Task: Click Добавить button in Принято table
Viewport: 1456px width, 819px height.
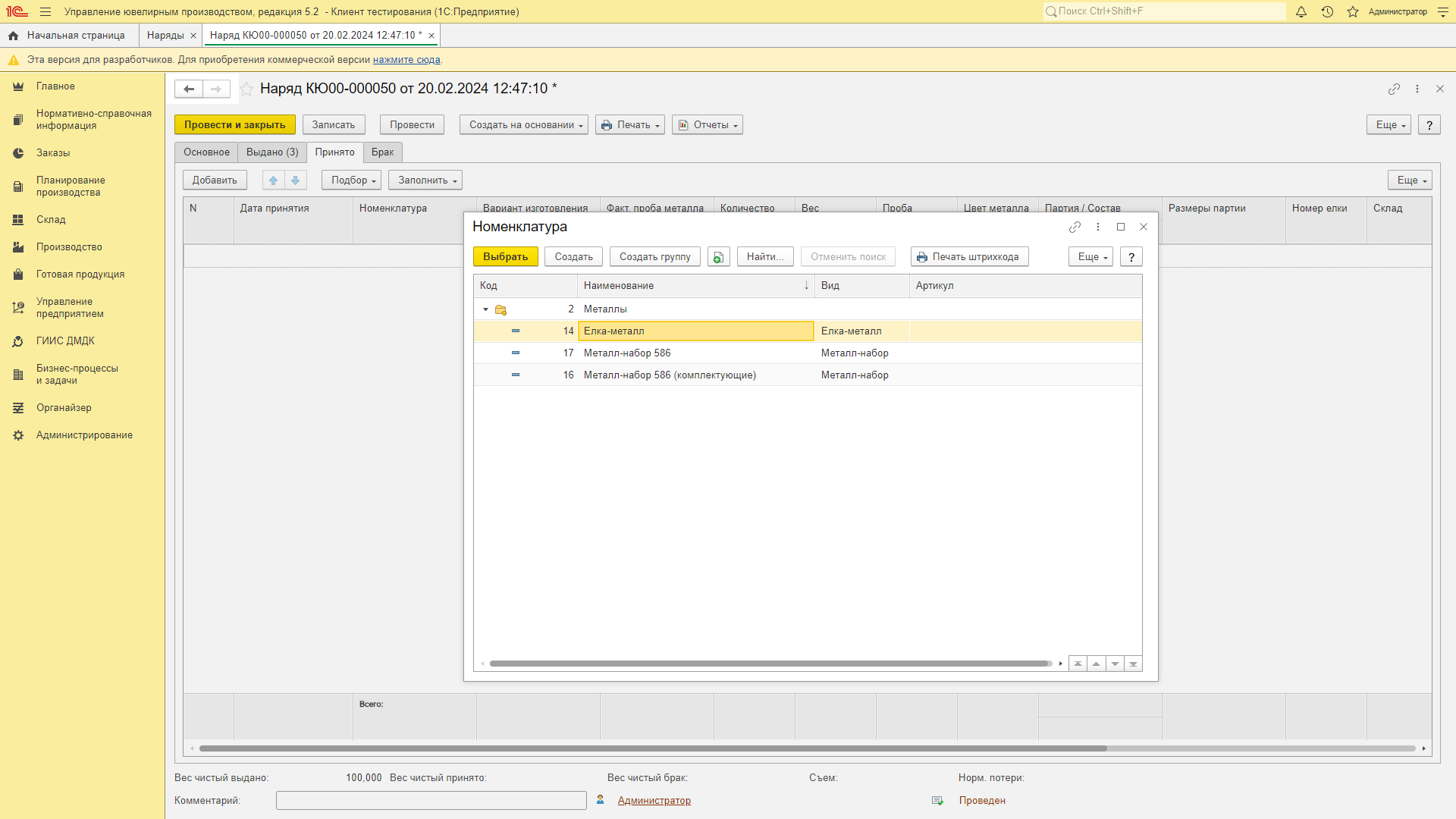Action: [215, 180]
